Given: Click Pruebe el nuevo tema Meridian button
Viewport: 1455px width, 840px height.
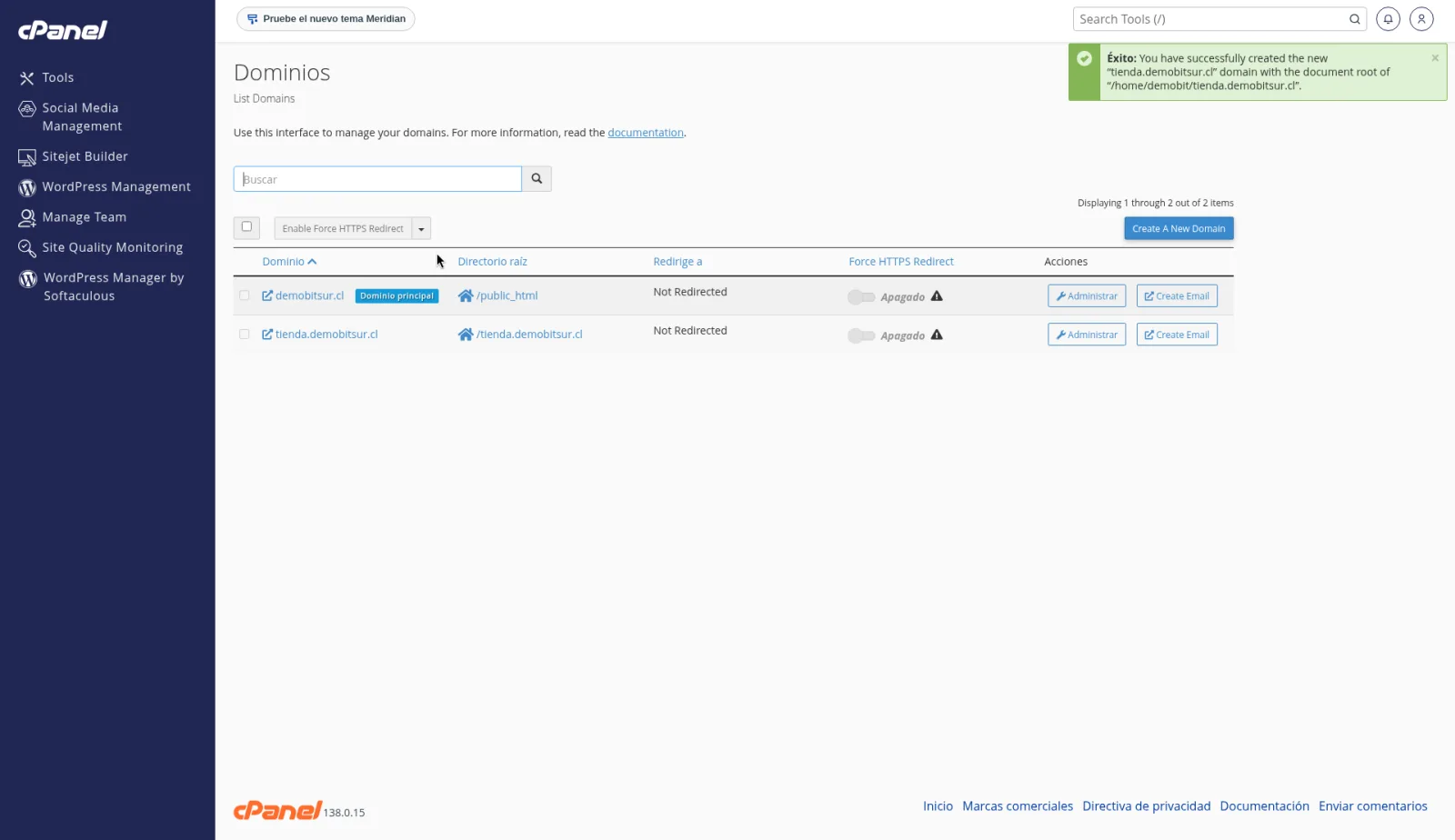Looking at the screenshot, I should (326, 19).
